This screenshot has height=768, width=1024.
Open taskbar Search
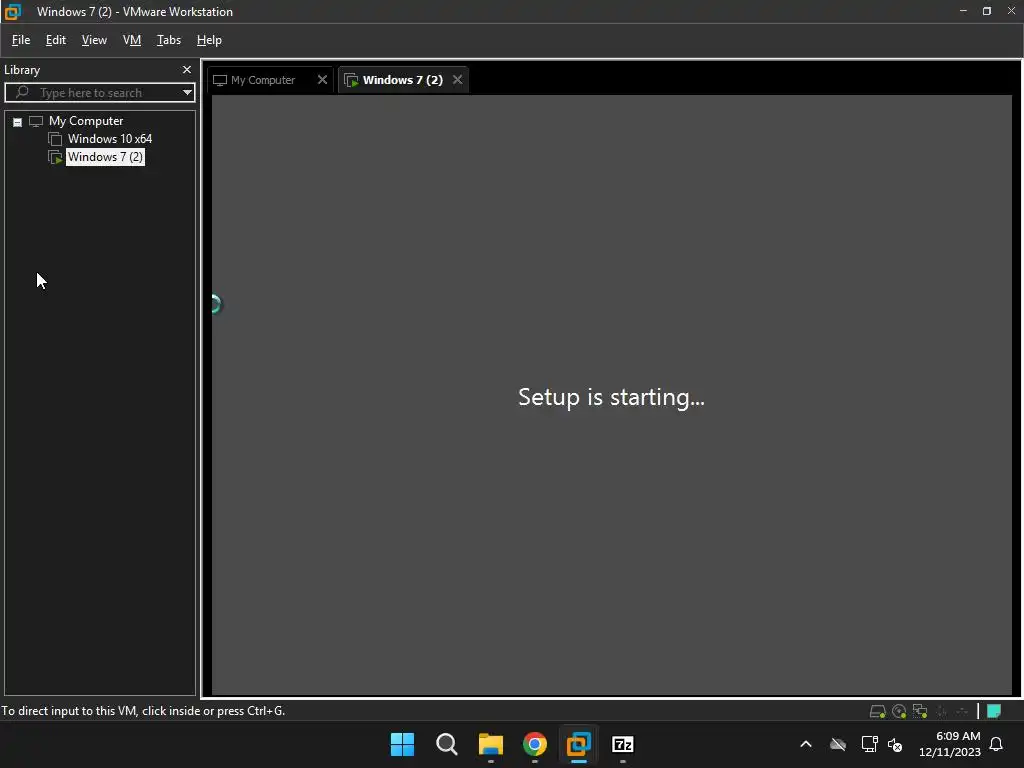(x=447, y=744)
